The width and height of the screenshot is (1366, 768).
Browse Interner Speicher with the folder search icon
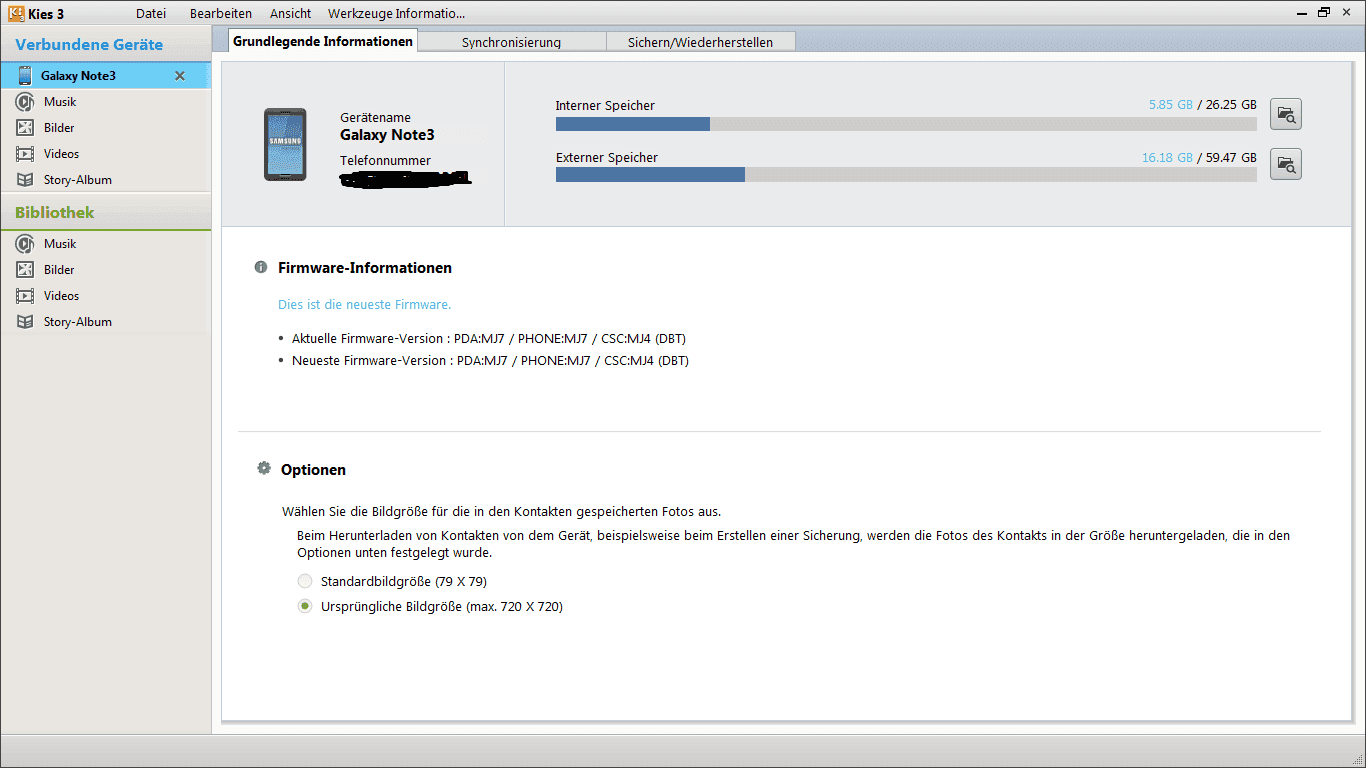point(1286,115)
